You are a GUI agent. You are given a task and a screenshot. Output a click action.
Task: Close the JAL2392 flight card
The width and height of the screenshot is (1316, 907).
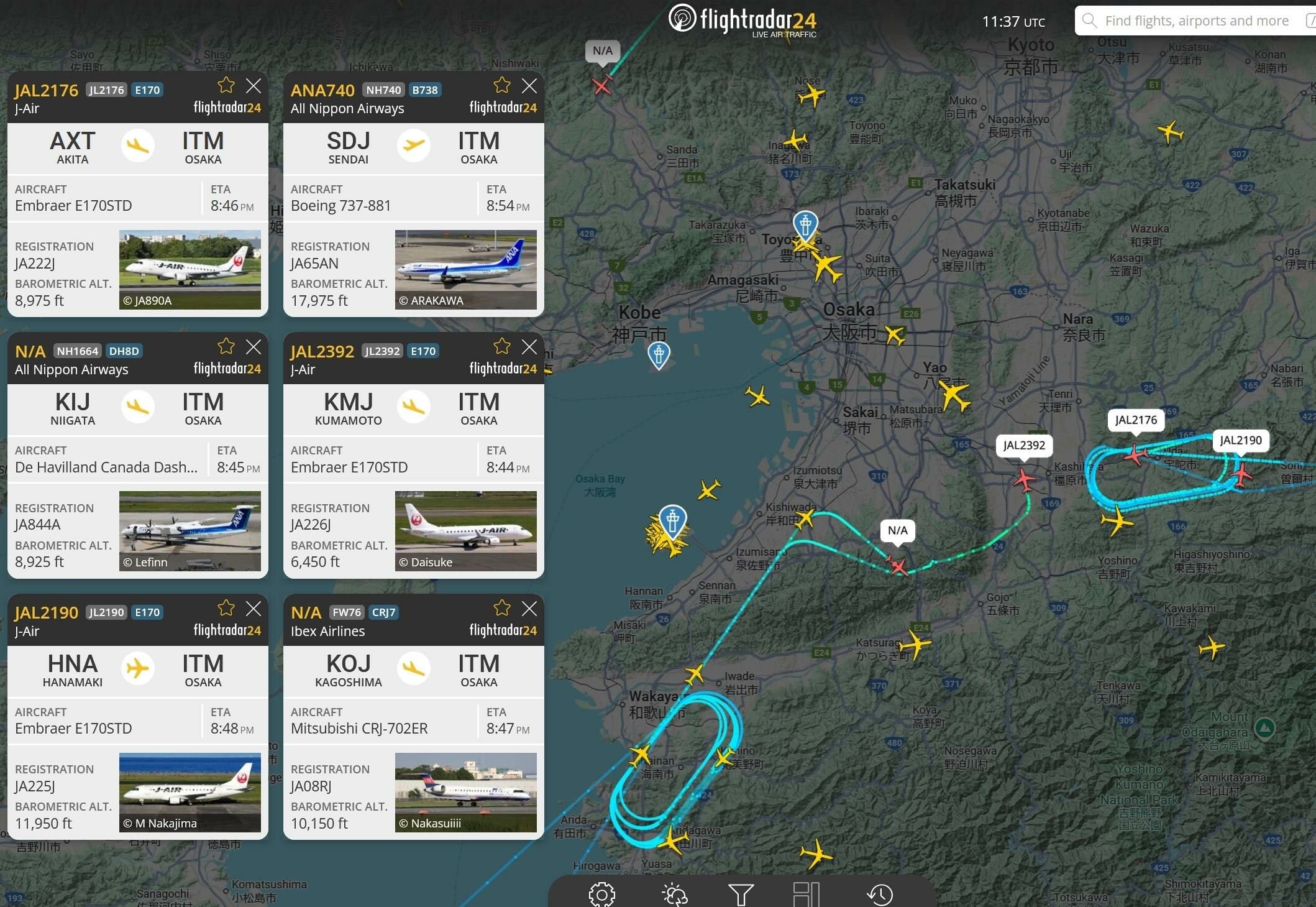pyautogui.click(x=529, y=346)
